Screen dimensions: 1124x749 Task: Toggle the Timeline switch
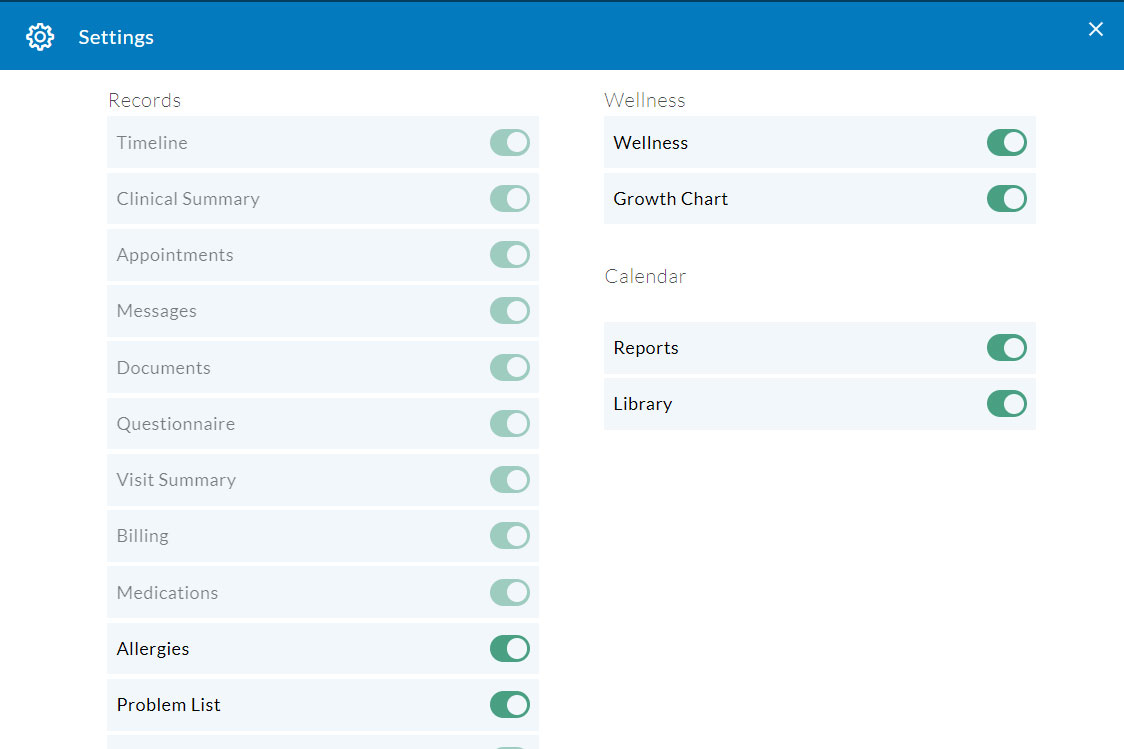tap(509, 143)
